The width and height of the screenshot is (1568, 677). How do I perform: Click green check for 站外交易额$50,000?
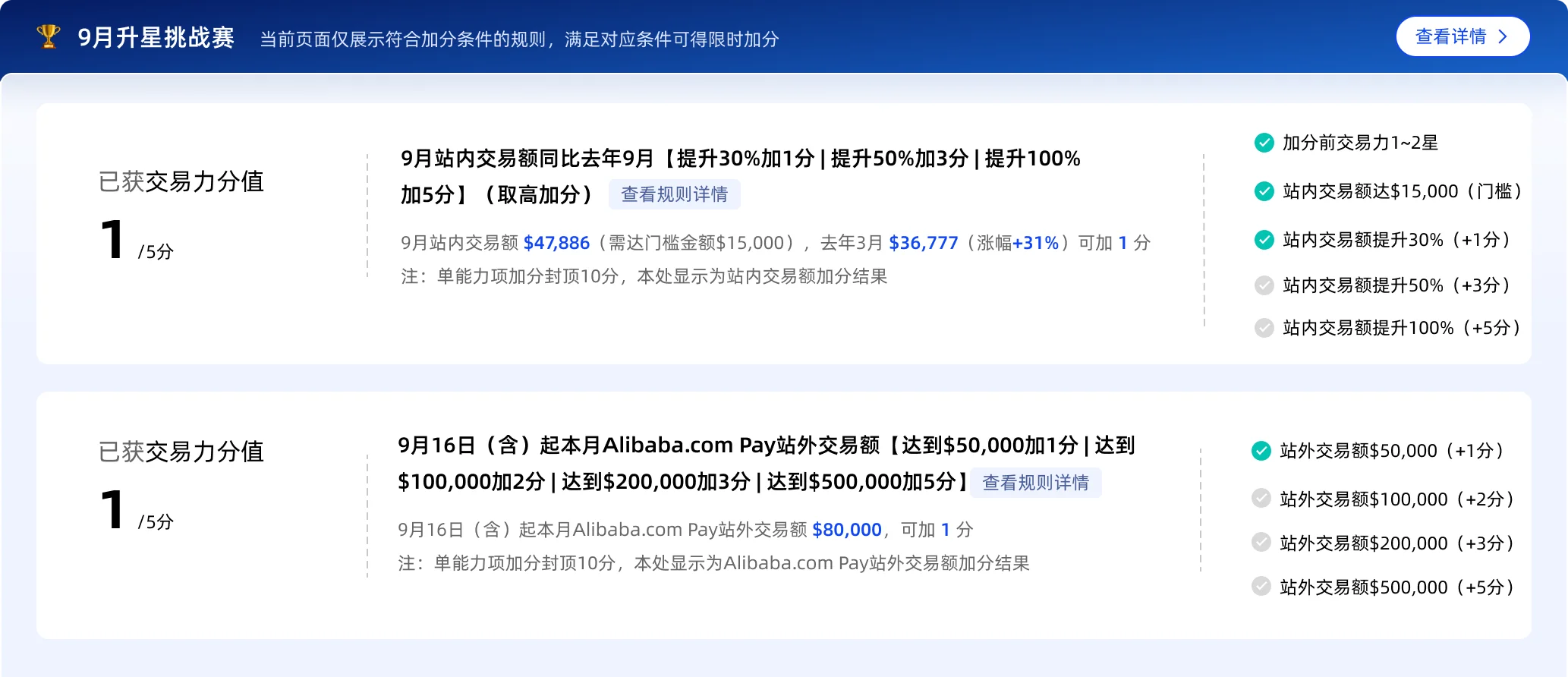tap(1261, 451)
